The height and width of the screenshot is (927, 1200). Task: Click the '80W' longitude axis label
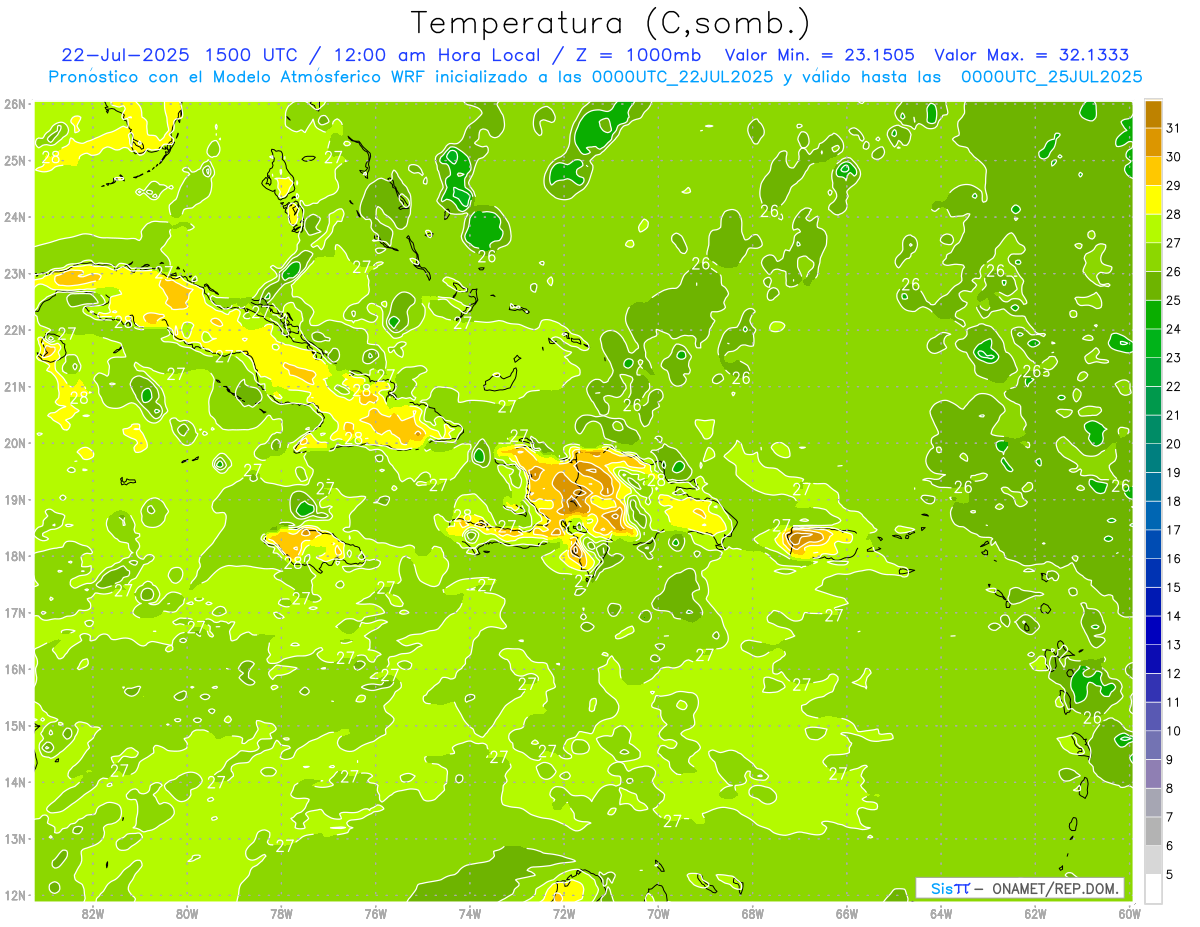click(x=187, y=913)
